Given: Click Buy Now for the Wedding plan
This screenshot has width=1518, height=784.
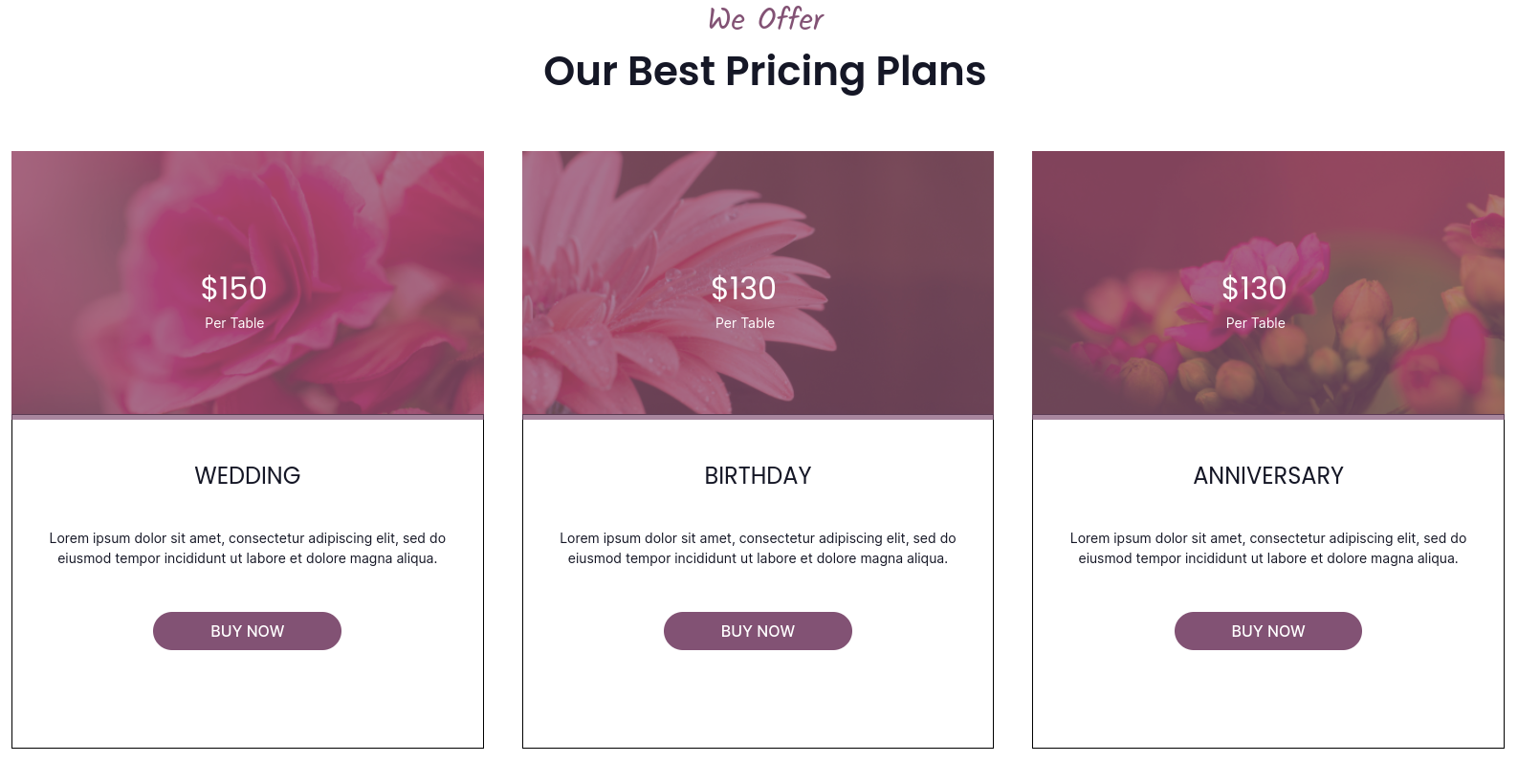Looking at the screenshot, I should pos(247,631).
